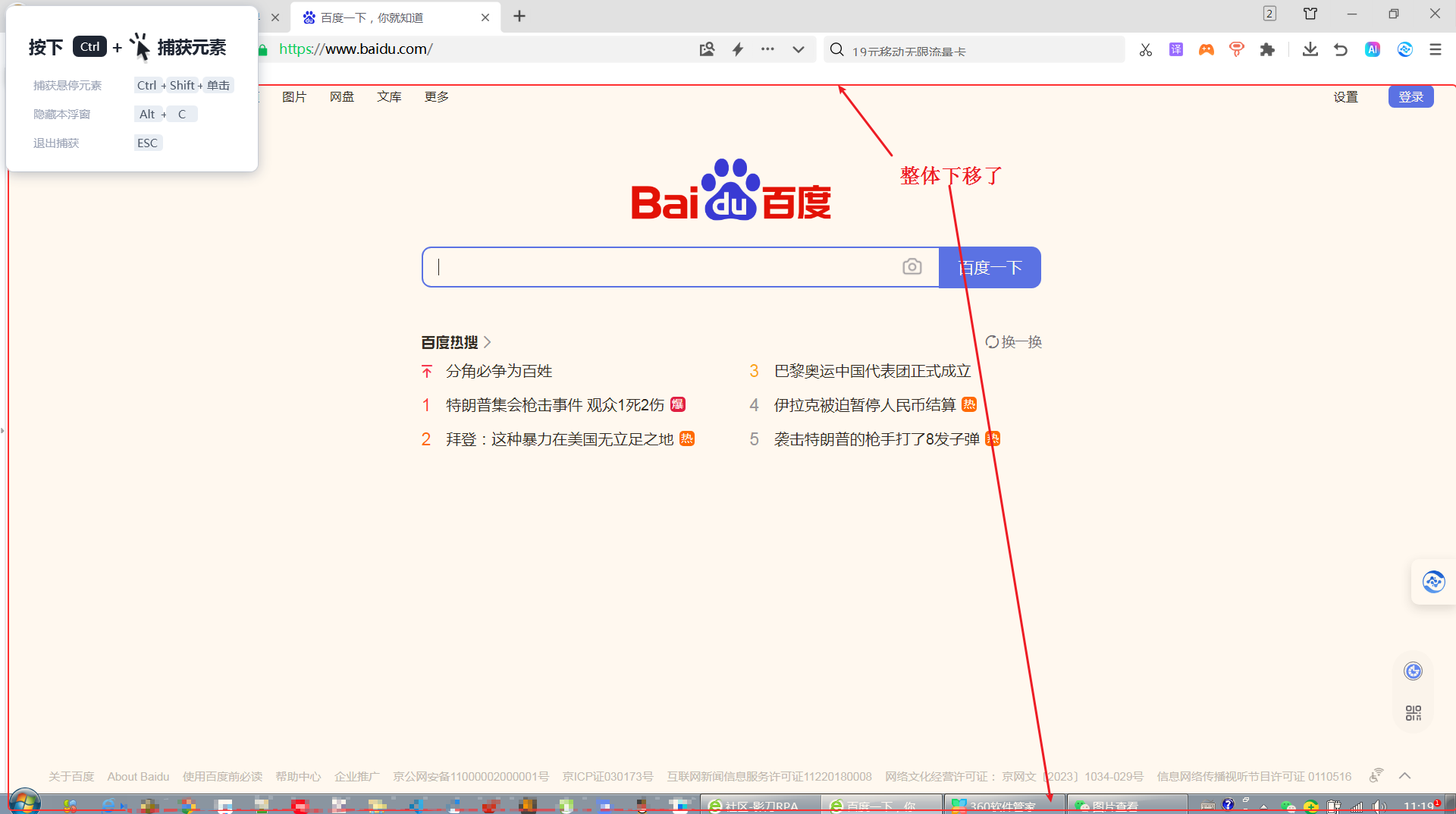Open the 关于百度 footer link
The width and height of the screenshot is (1456, 814).
71,777
